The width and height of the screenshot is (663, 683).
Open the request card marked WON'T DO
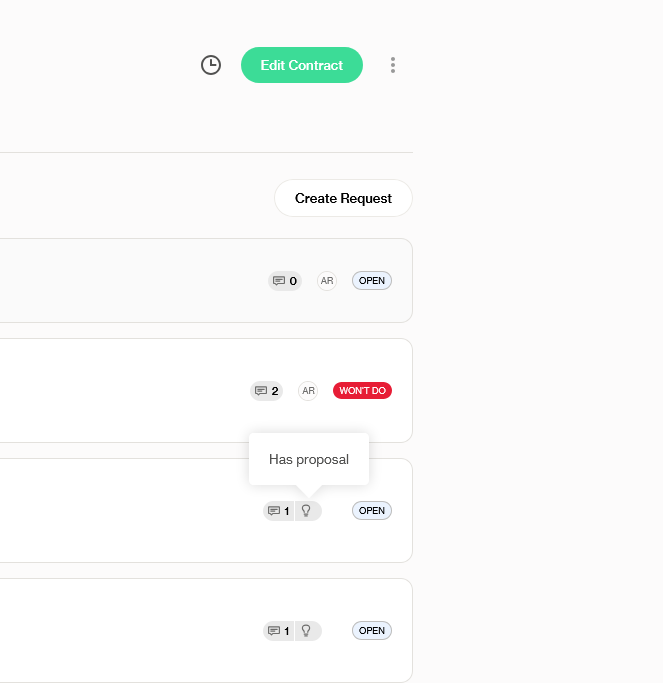pos(120,391)
